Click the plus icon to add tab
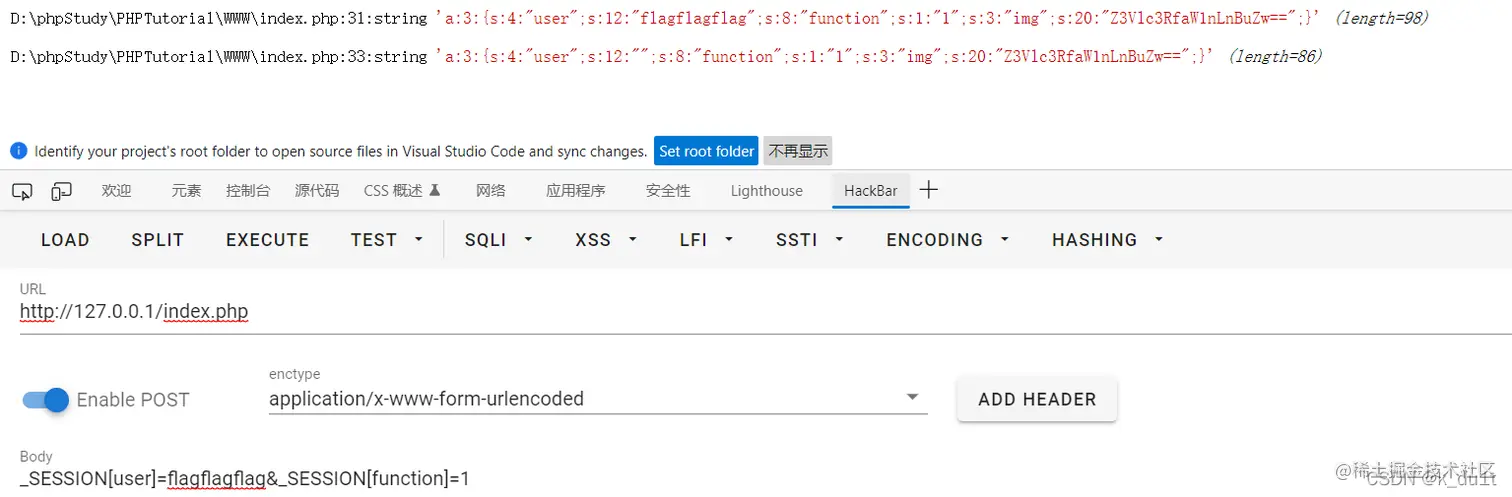 click(928, 189)
